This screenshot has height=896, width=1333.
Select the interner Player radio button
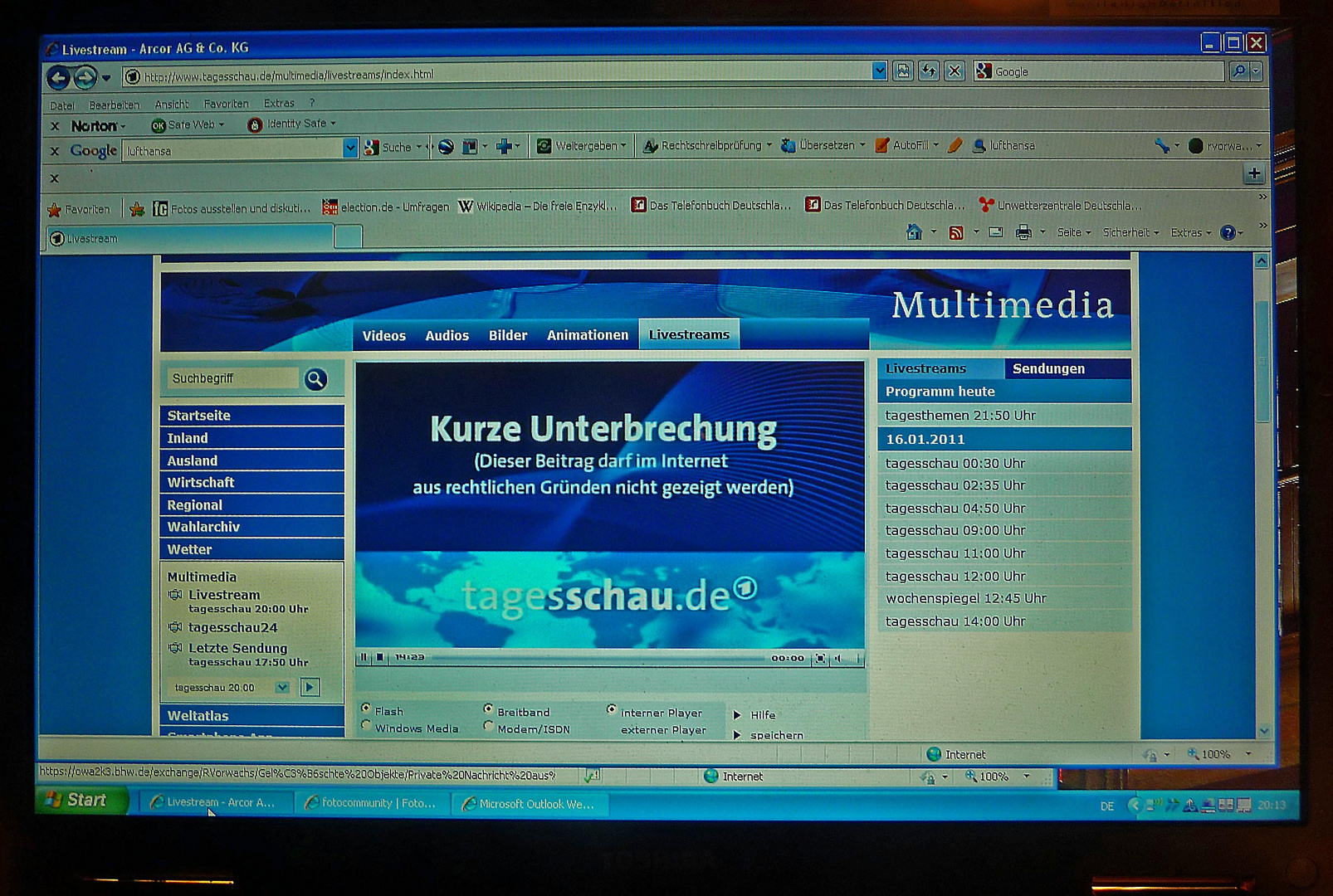[612, 709]
